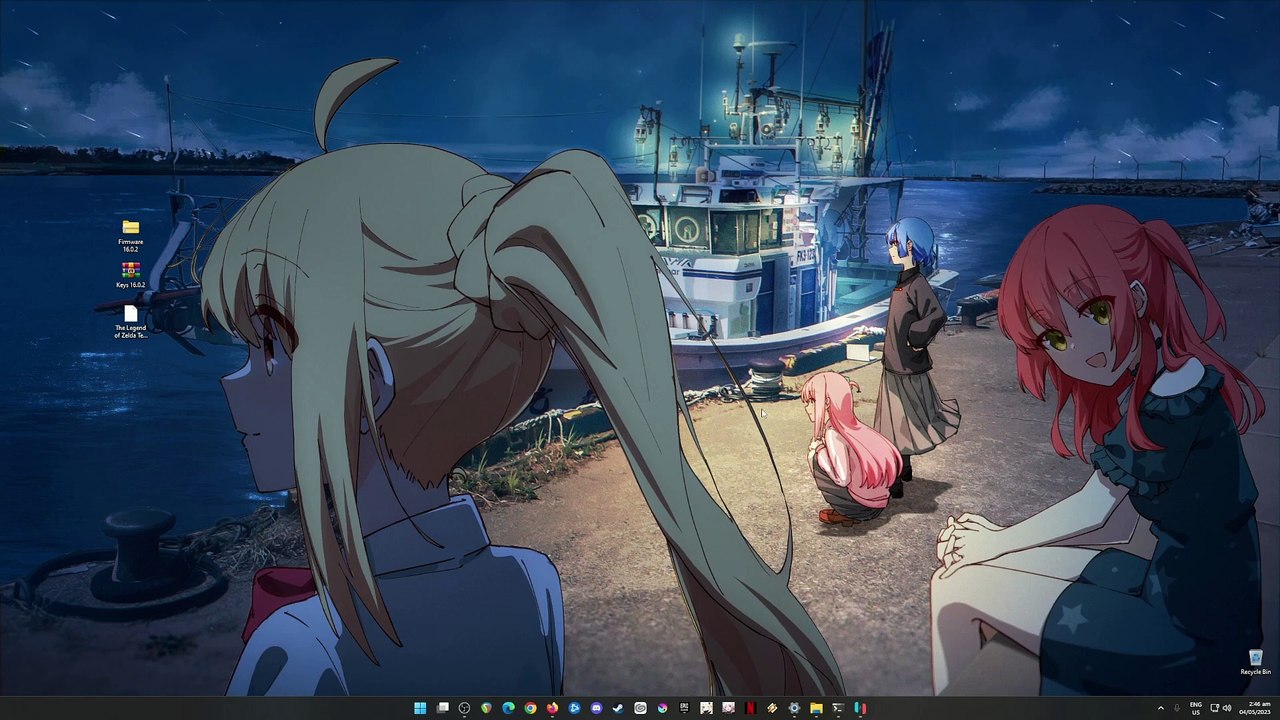Open the shield-shaped icon next to OBS
This screenshot has height=720, width=1280.
pyautogui.click(x=486, y=708)
